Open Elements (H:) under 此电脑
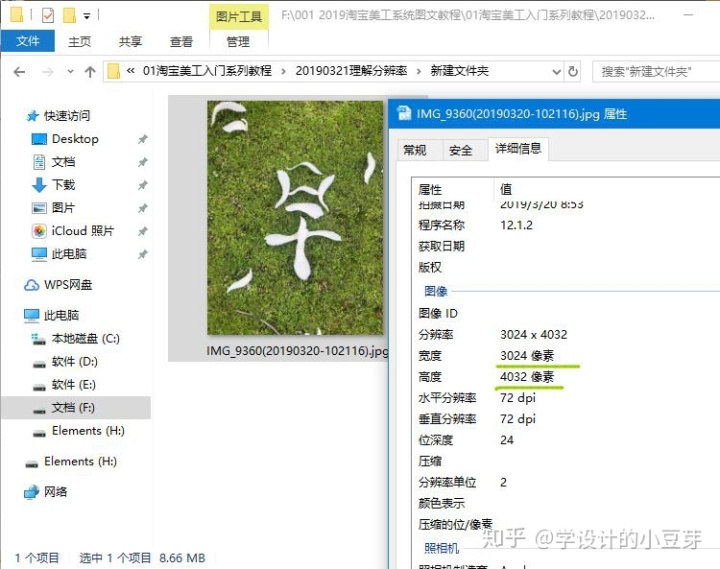The image size is (720, 569). click(x=88, y=431)
